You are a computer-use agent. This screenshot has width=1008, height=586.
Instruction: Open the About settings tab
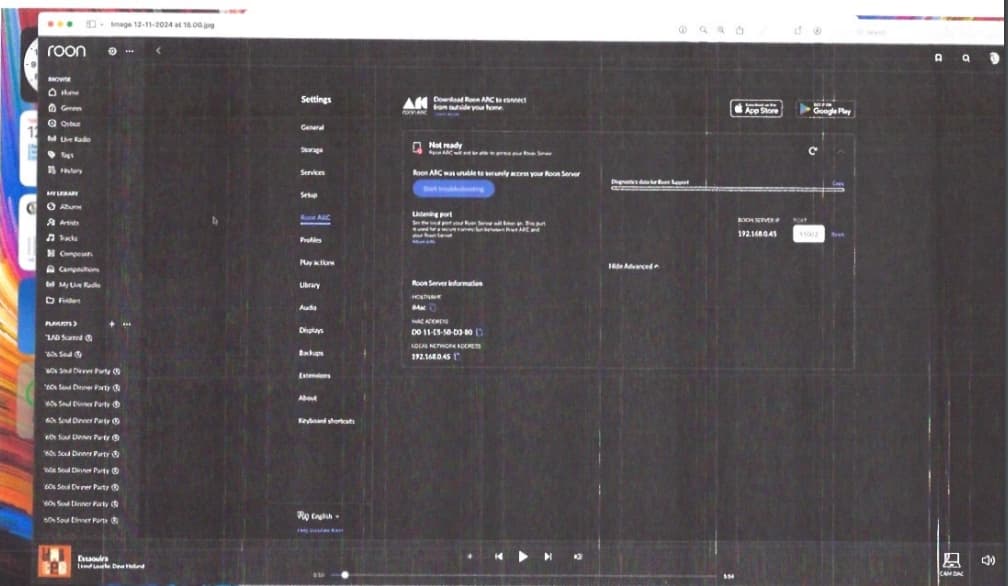307,398
